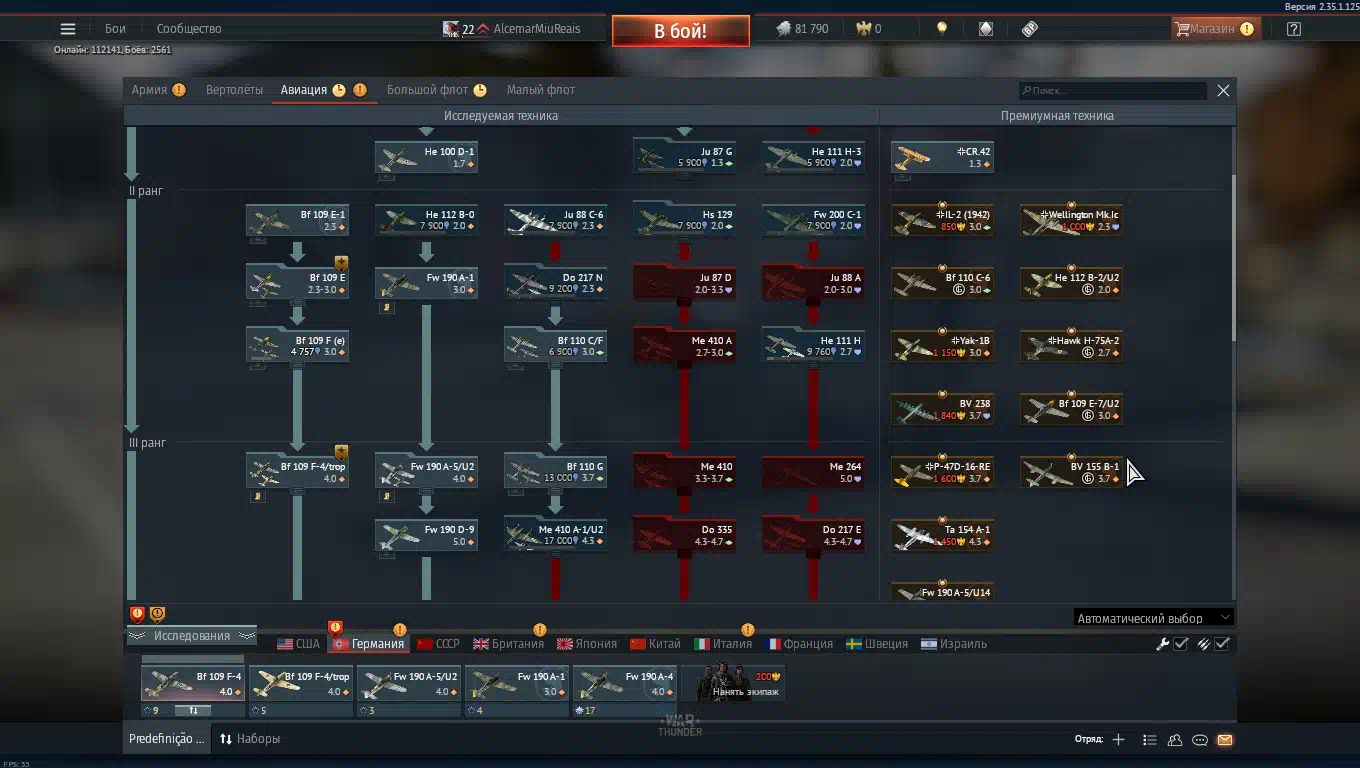Open the diamond-shaped icon in top bar

pyautogui.click(x=986, y=29)
